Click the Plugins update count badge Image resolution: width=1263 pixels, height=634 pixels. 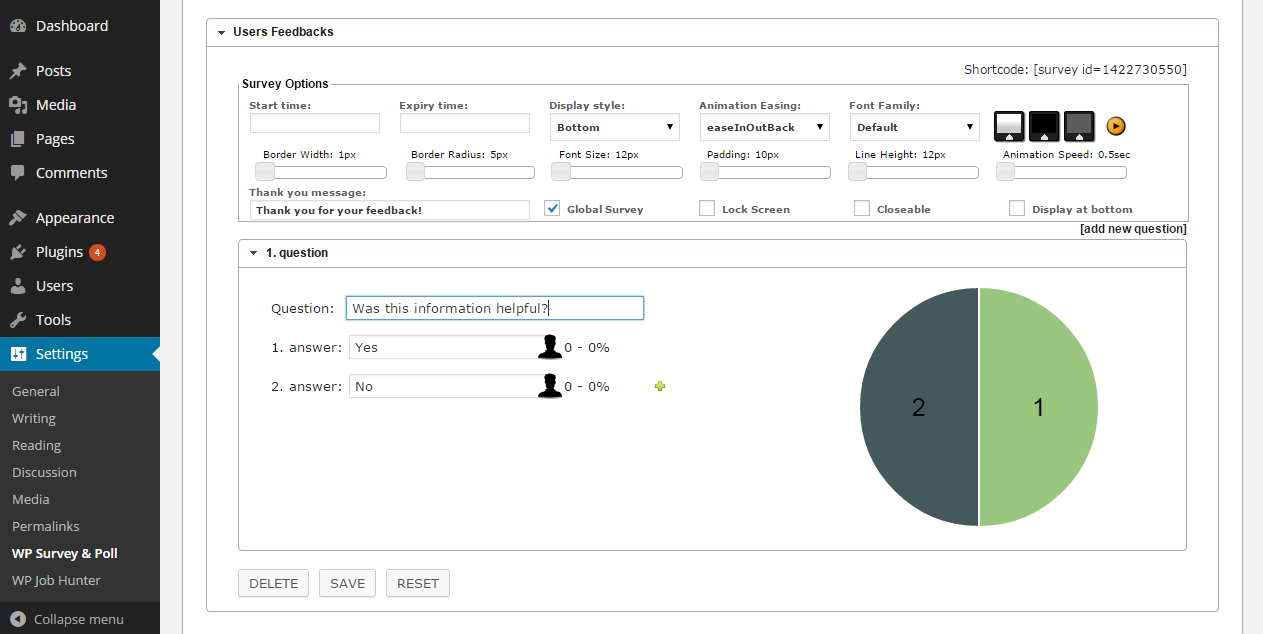point(97,252)
